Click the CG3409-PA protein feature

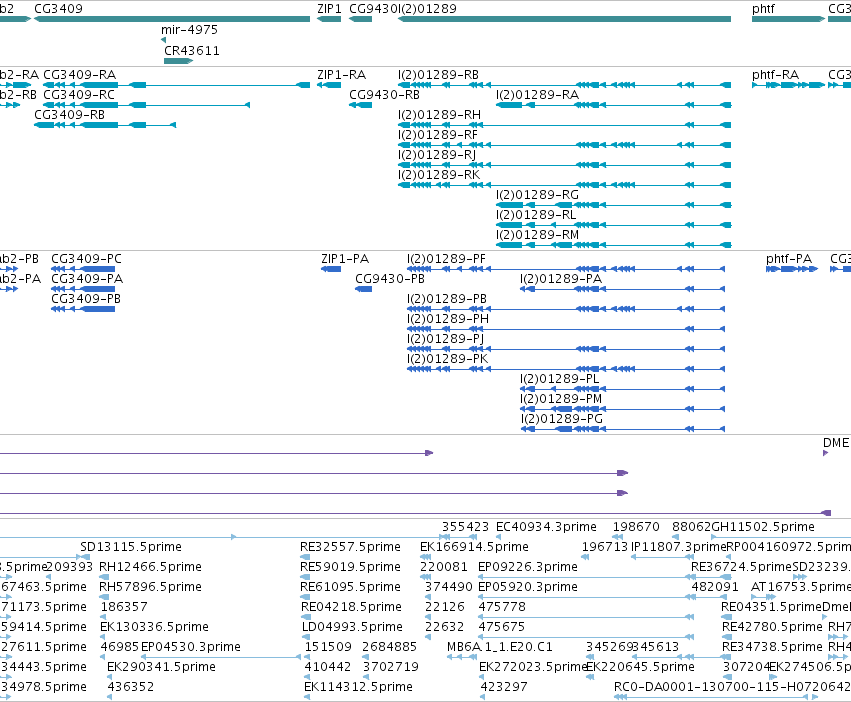[87, 279]
